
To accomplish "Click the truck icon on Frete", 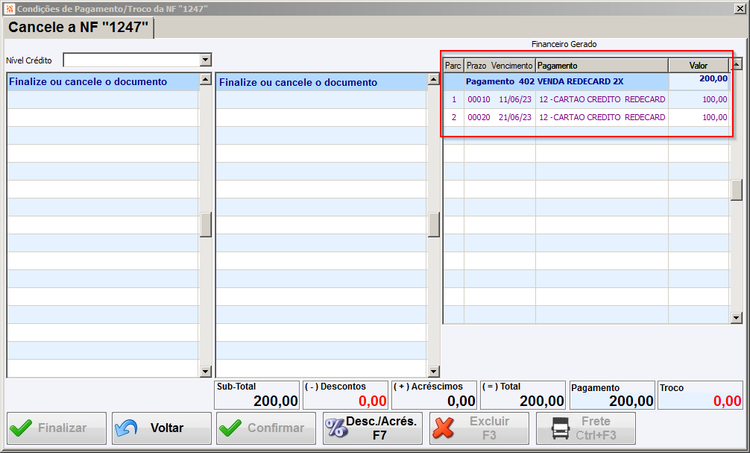I will [x=561, y=428].
